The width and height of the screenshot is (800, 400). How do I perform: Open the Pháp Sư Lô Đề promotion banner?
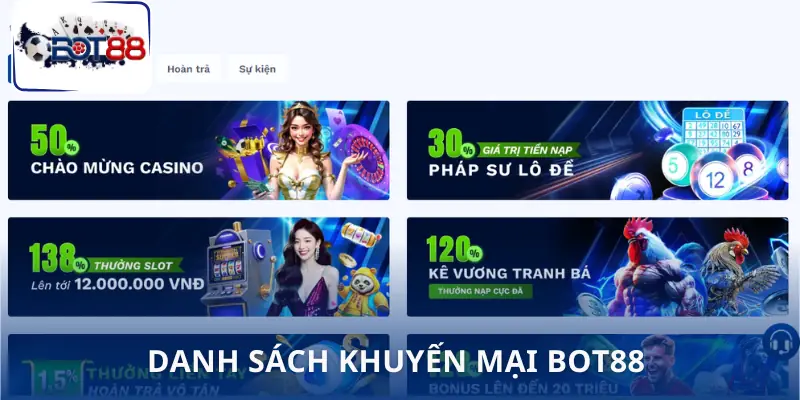point(597,150)
